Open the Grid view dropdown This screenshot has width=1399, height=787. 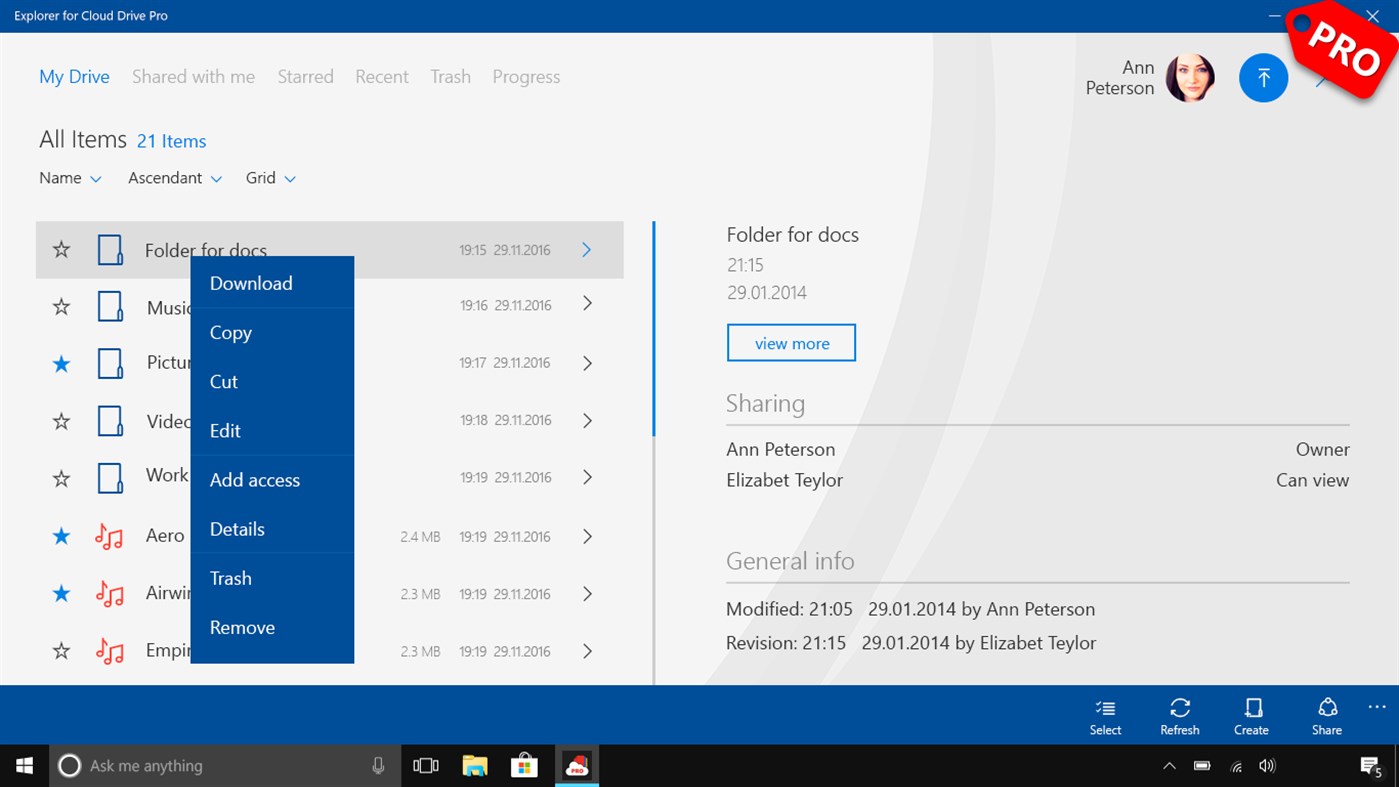[x=270, y=178]
